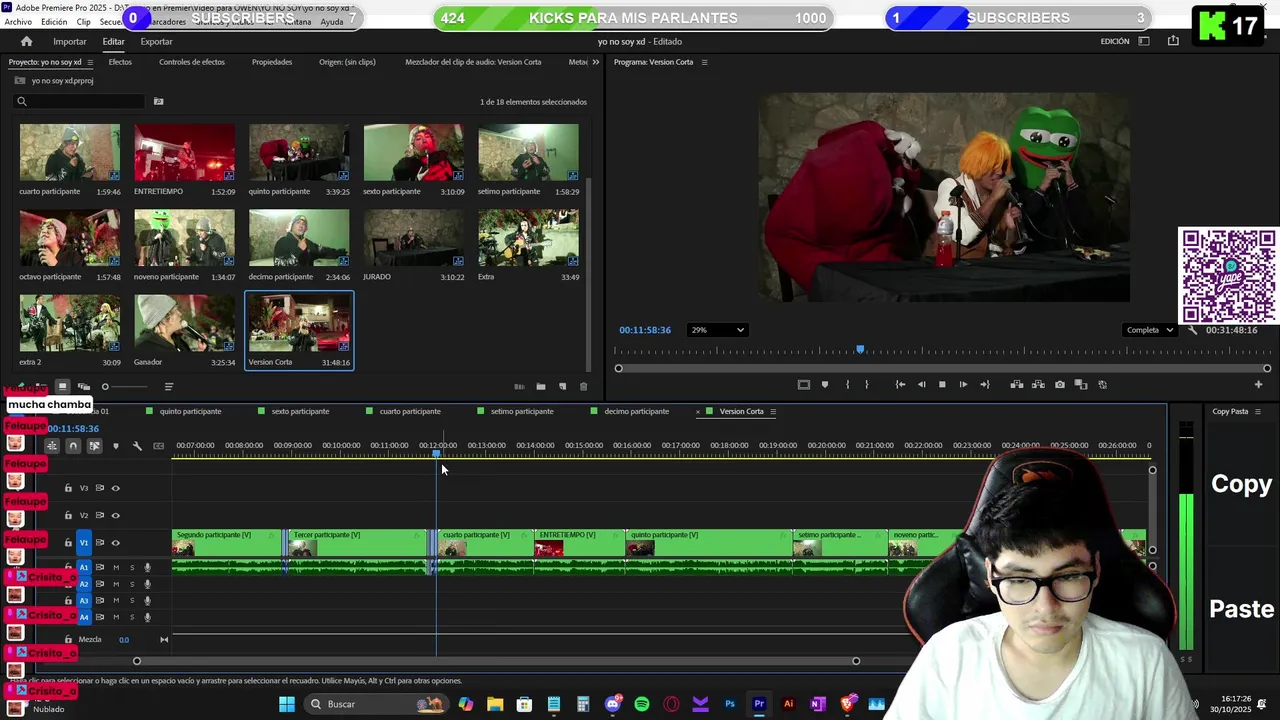Open the Copy Pasta panel menu

coord(1258,411)
